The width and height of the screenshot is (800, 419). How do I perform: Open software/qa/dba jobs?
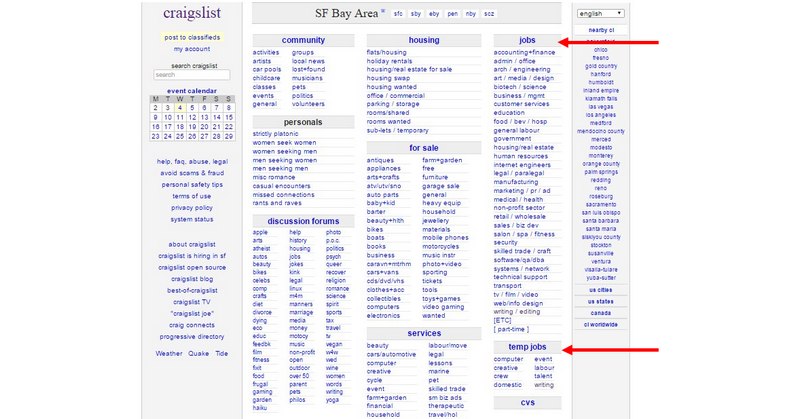(518, 260)
